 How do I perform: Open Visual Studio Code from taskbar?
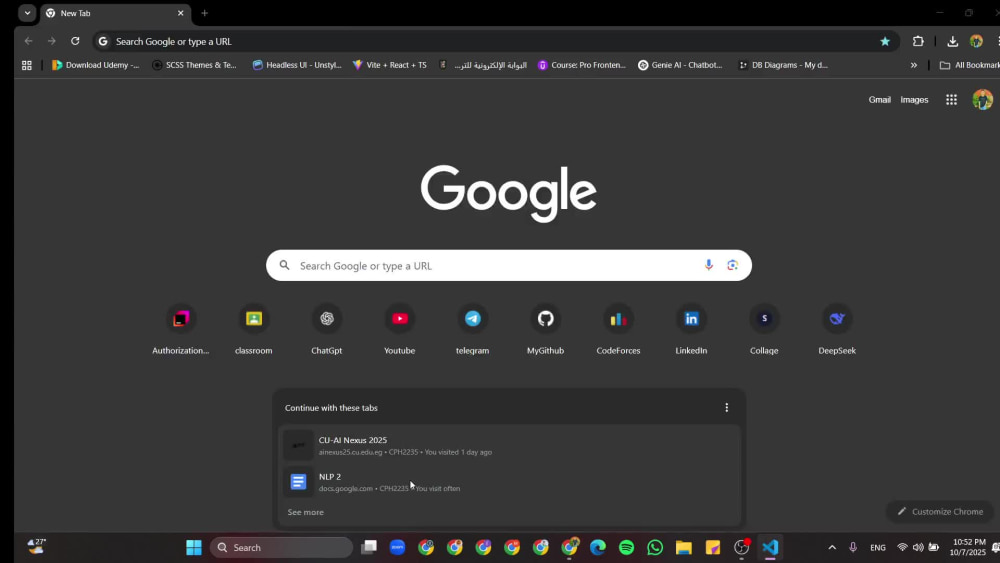[x=770, y=547]
